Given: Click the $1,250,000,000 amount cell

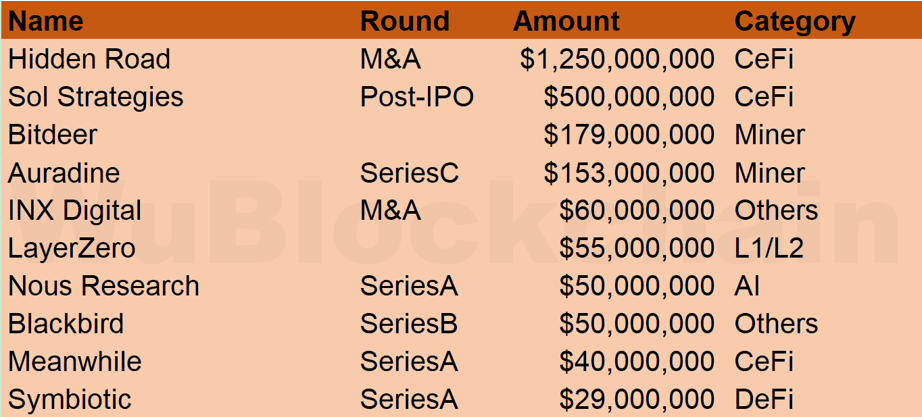Looking at the screenshot, I should pos(617,60).
